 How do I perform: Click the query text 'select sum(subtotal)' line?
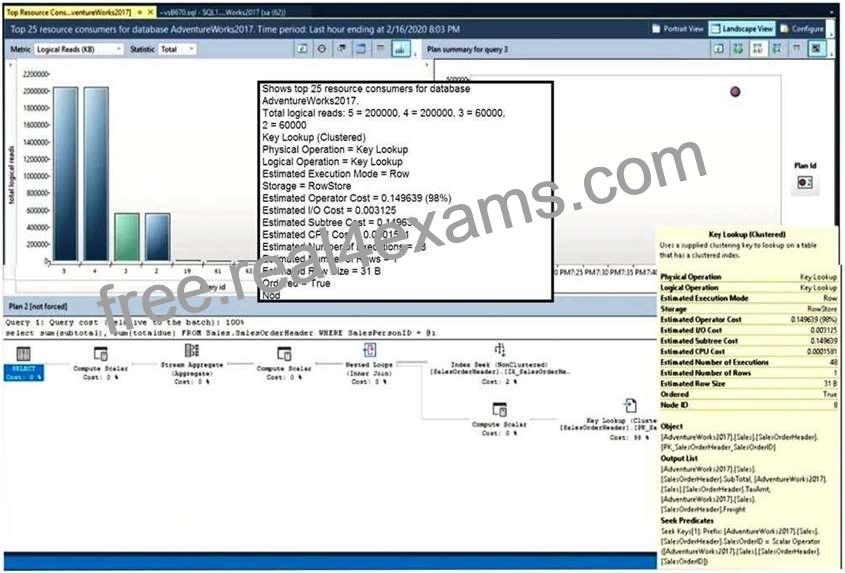[x=220, y=333]
